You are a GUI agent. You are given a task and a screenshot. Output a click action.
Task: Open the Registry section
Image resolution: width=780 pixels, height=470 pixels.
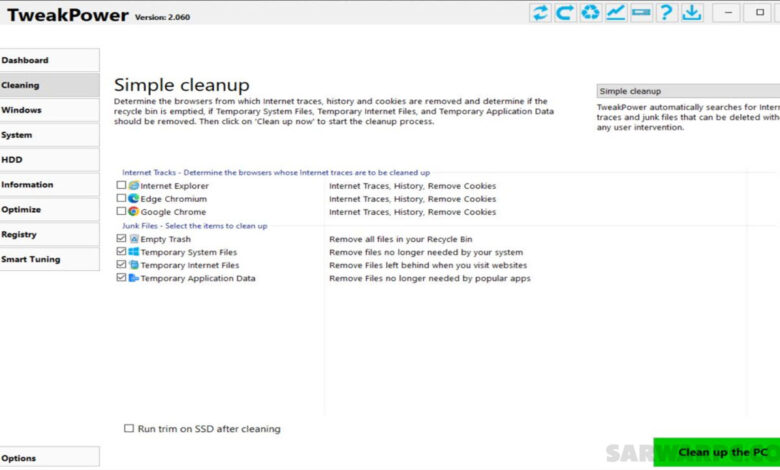click(x=49, y=234)
